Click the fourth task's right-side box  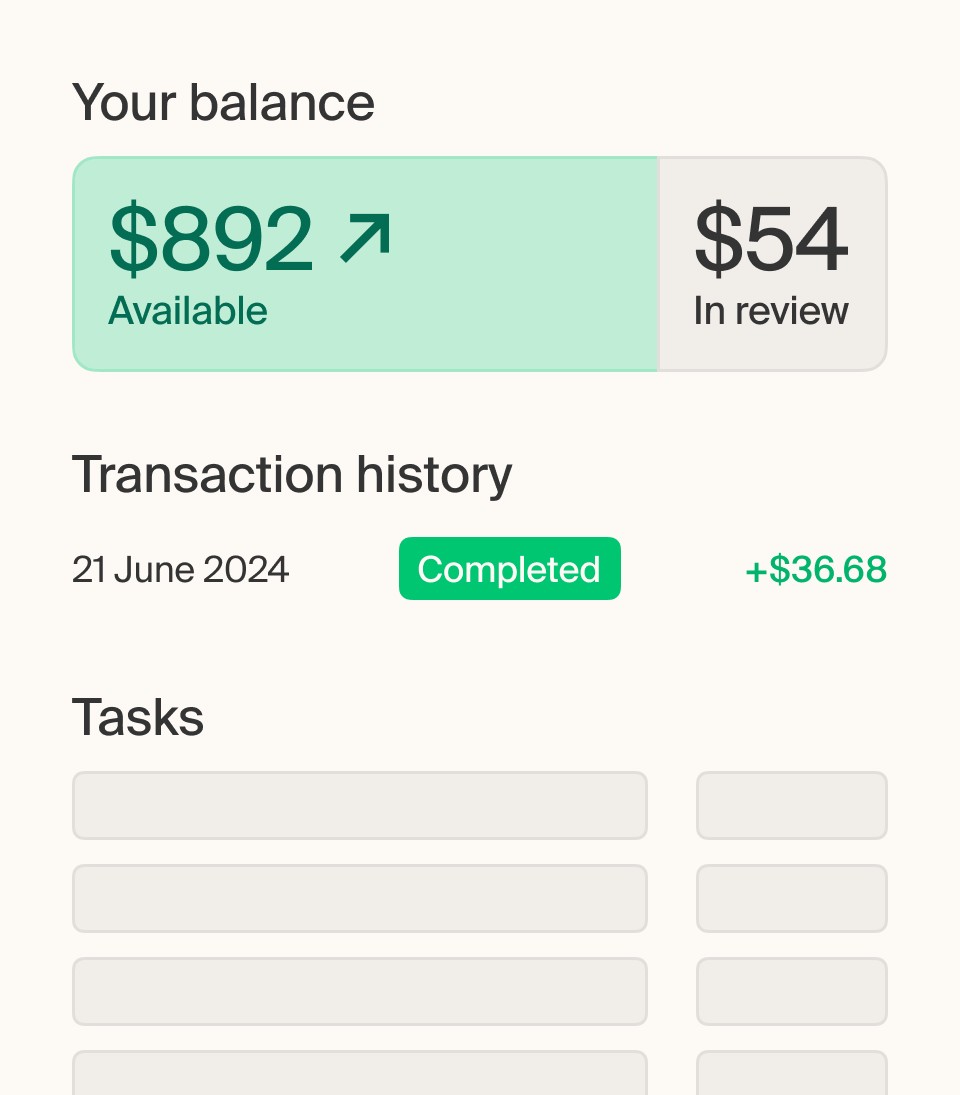click(x=792, y=1073)
